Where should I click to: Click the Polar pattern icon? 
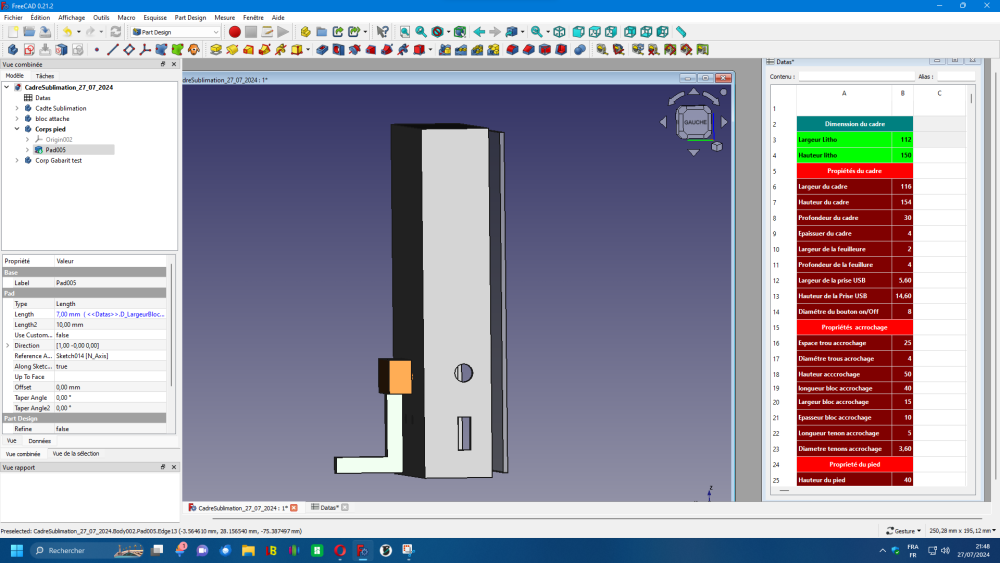(477, 50)
